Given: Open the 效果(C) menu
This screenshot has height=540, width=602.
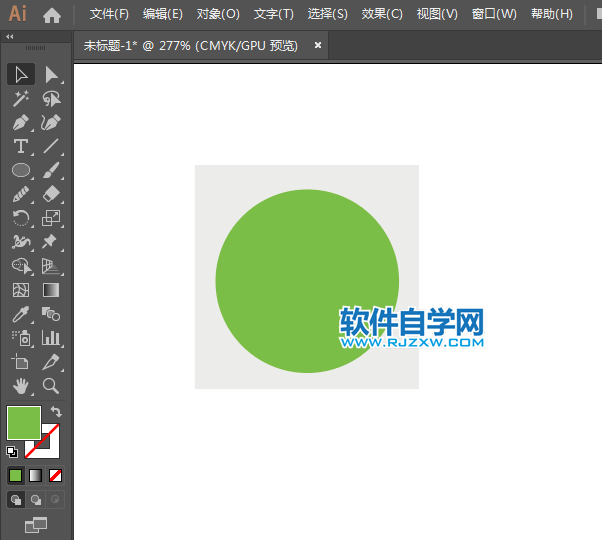Looking at the screenshot, I should click(x=382, y=14).
